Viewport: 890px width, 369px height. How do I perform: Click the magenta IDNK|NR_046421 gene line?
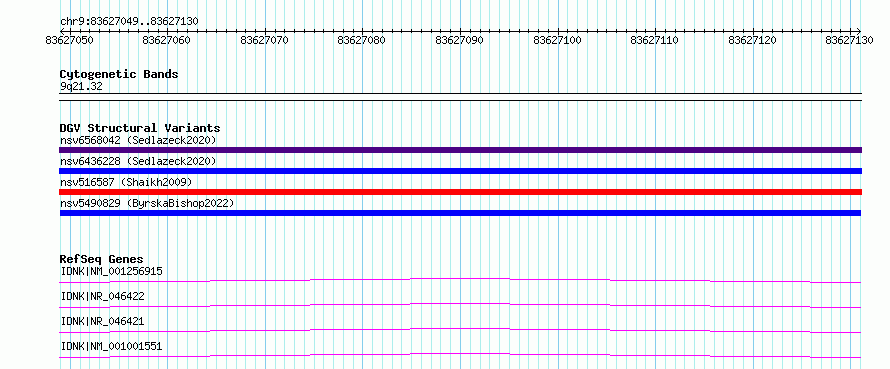pyautogui.click(x=460, y=330)
